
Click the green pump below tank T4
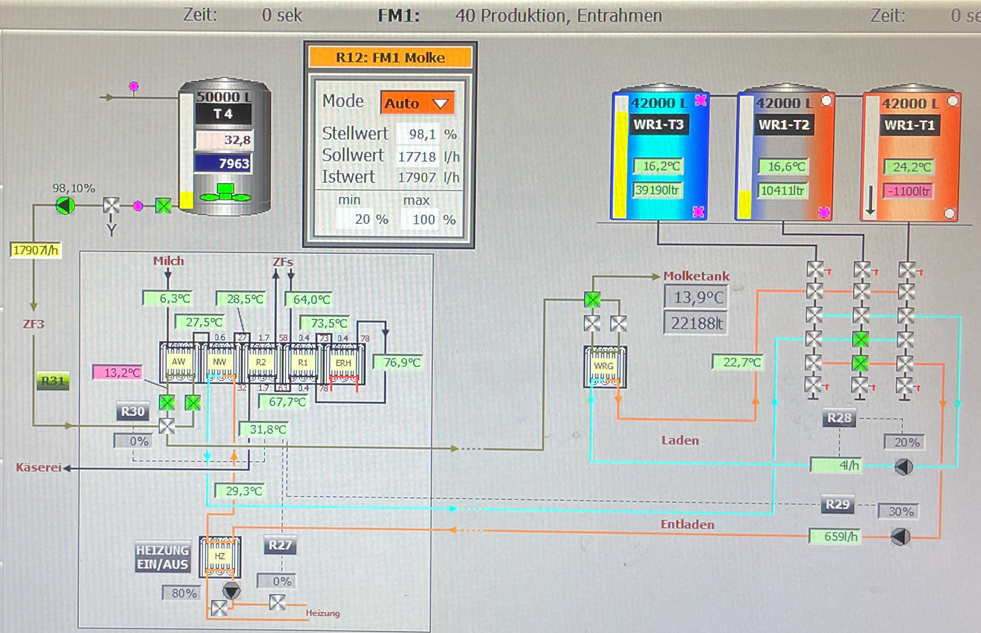(65, 206)
